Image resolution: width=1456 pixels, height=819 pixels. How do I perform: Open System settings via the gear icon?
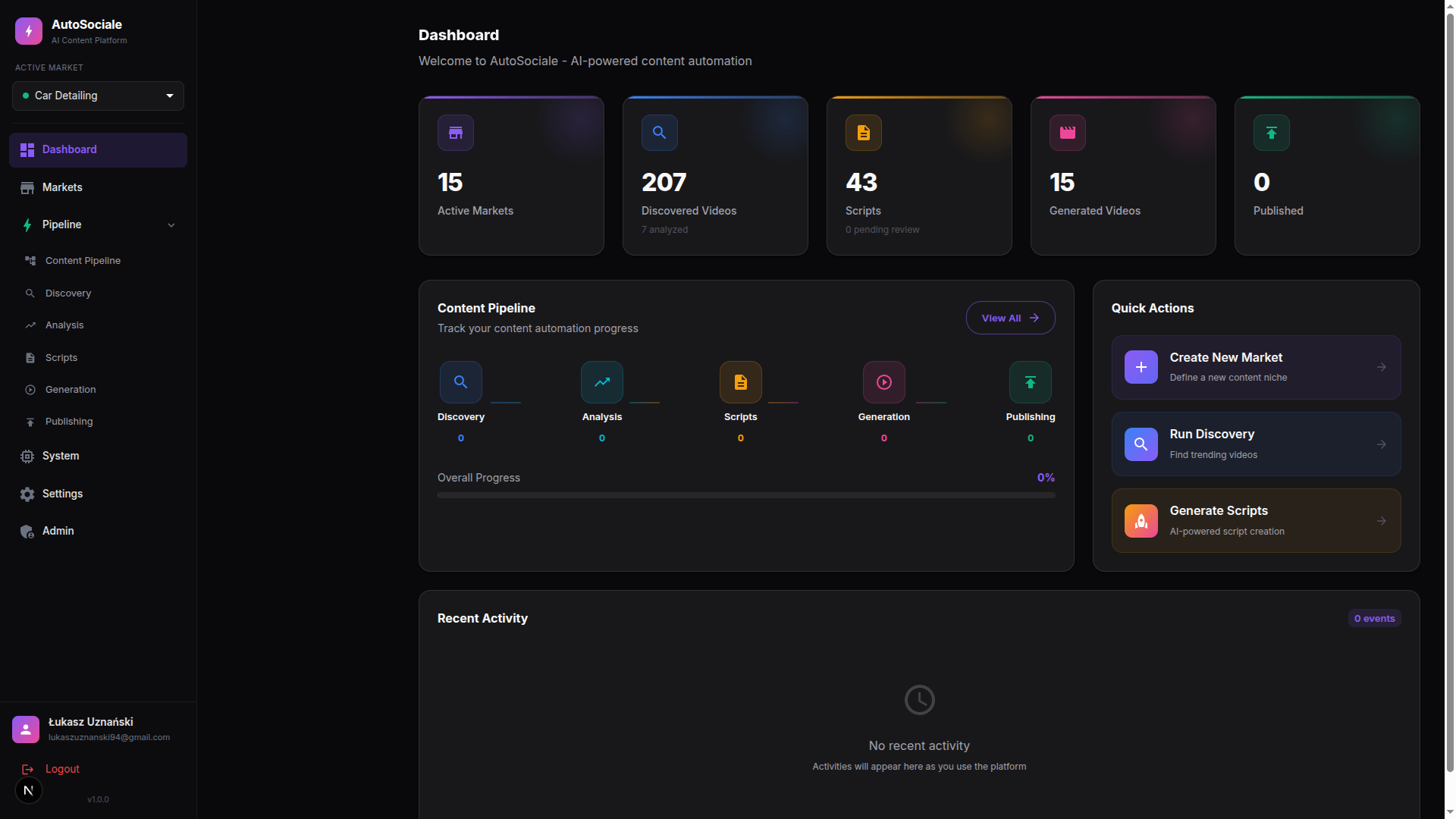[27, 456]
